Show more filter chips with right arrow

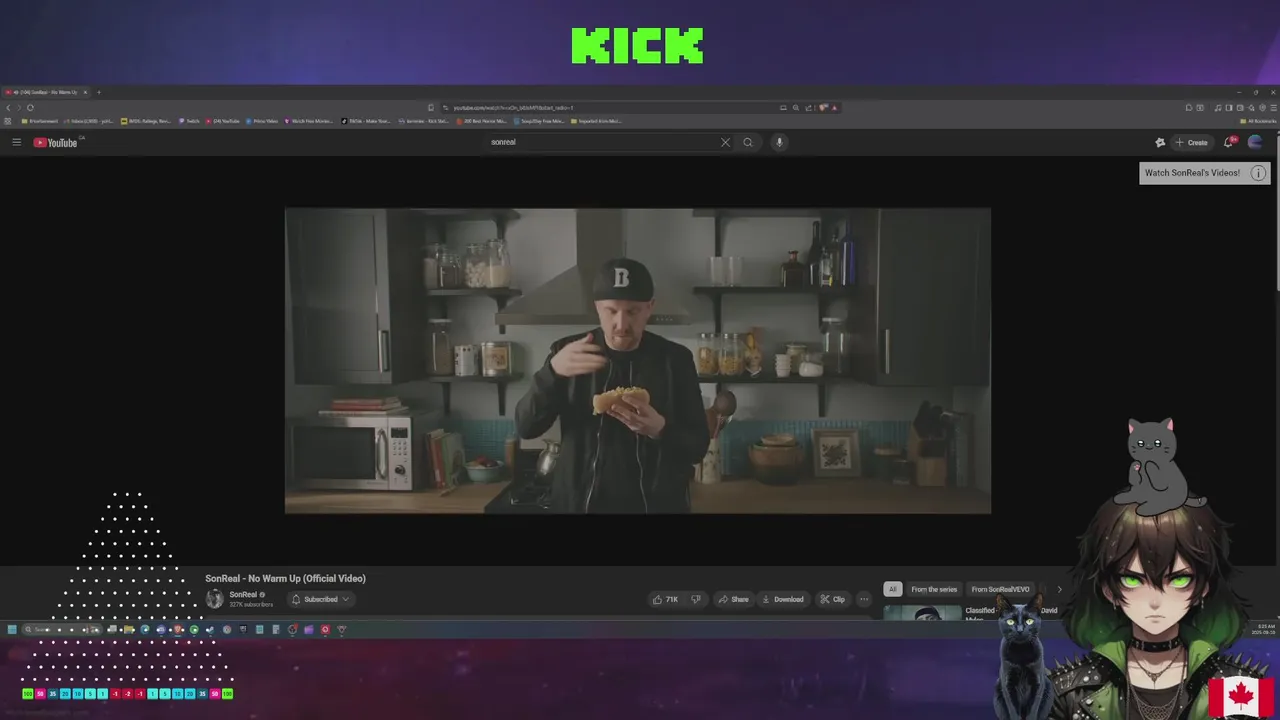pyautogui.click(x=1060, y=589)
